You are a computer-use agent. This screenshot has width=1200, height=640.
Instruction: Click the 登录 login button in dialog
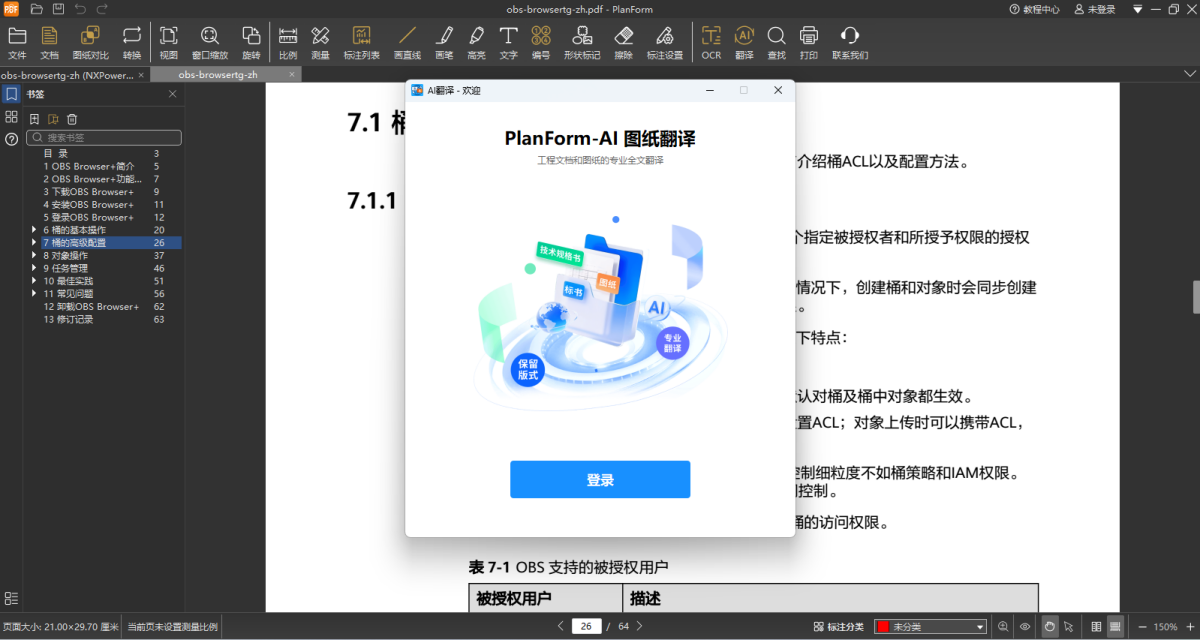600,479
